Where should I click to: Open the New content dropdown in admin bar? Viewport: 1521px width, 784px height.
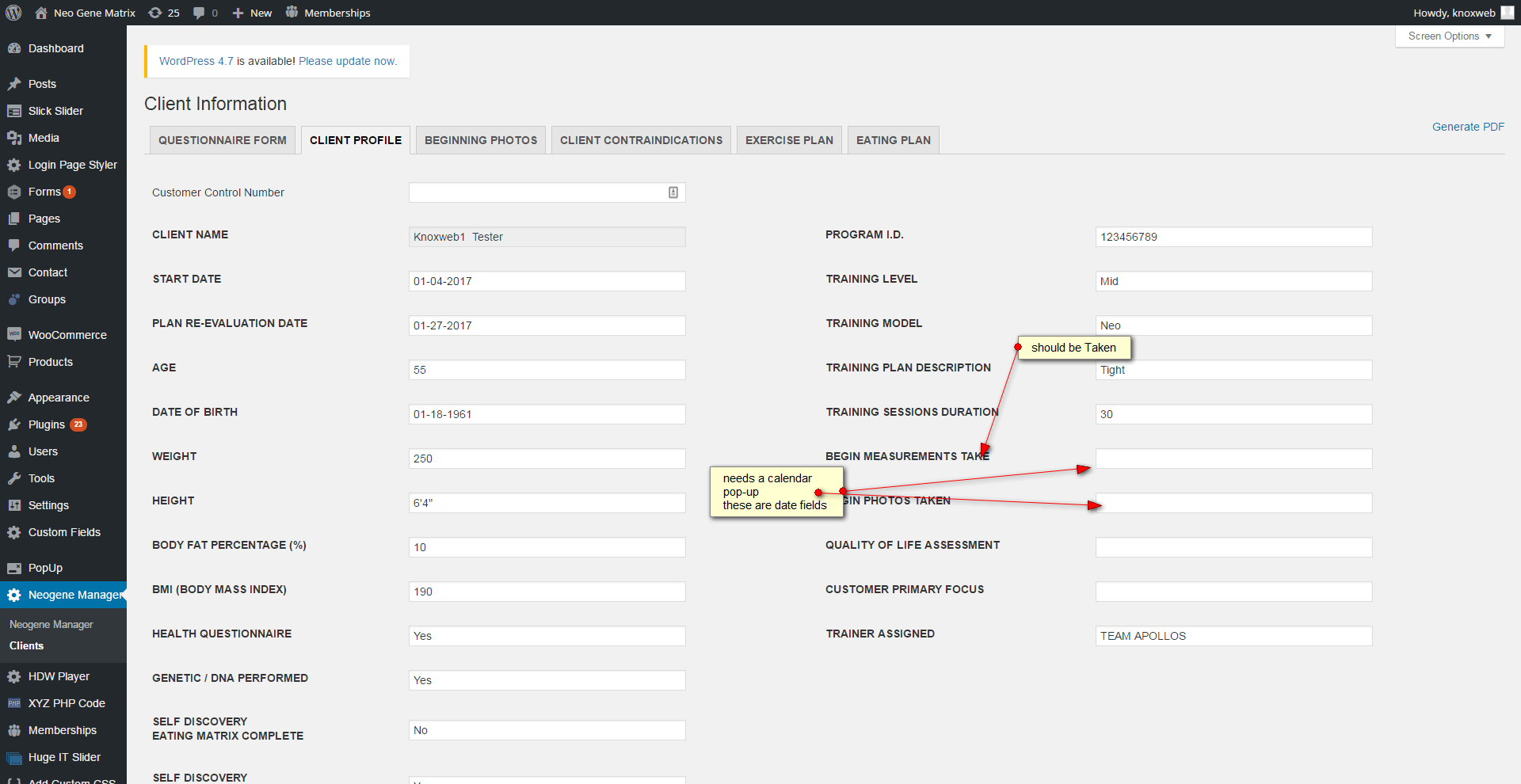(x=252, y=13)
